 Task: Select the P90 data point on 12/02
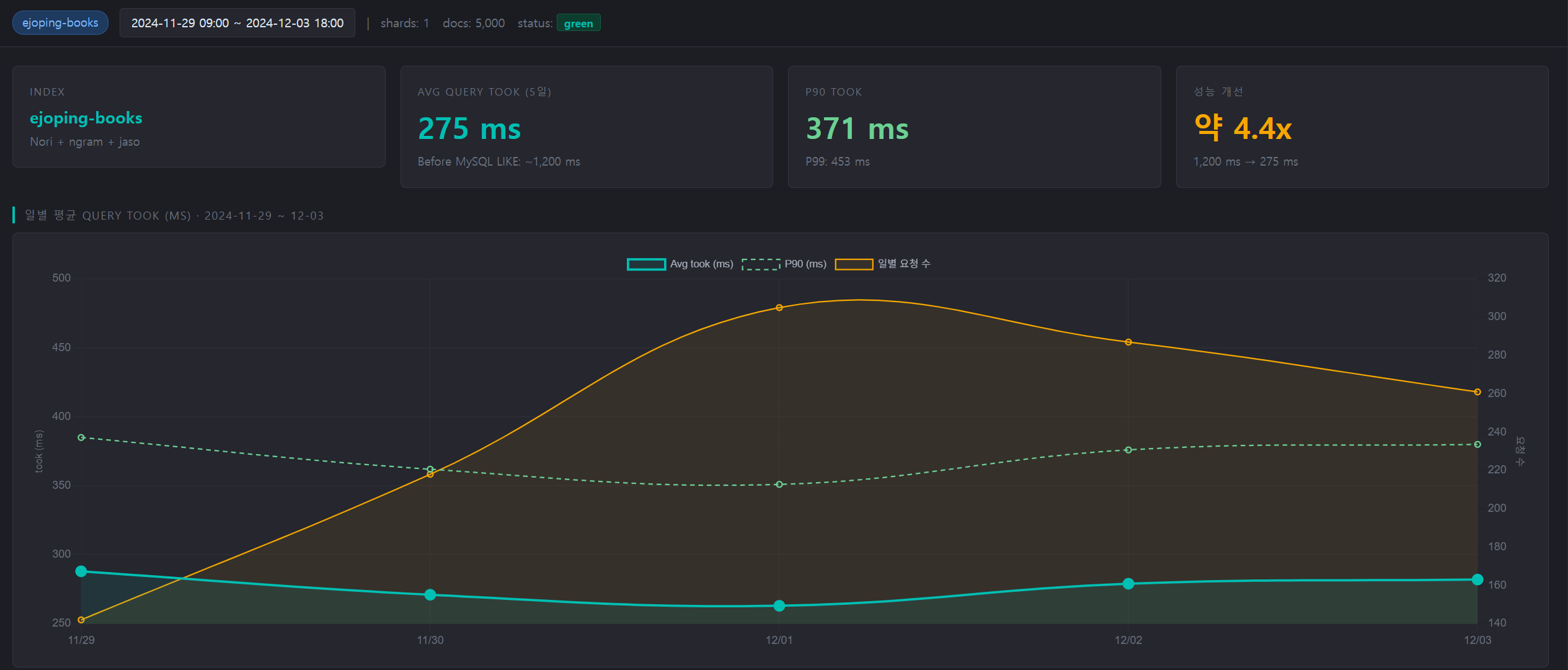[1128, 450]
